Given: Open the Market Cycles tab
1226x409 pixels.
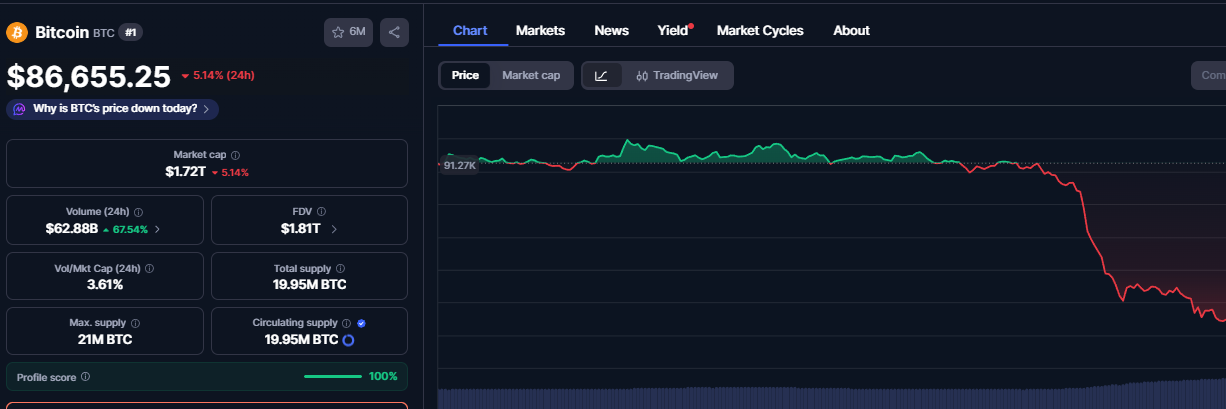Looking at the screenshot, I should point(760,30).
